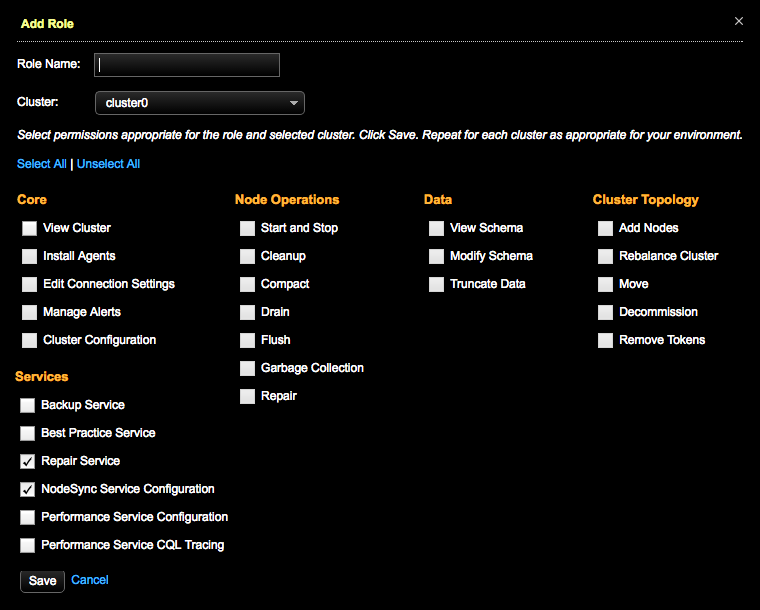
Task: Tick Edit Connection Settings checkbox
Action: pyautogui.click(x=28, y=285)
